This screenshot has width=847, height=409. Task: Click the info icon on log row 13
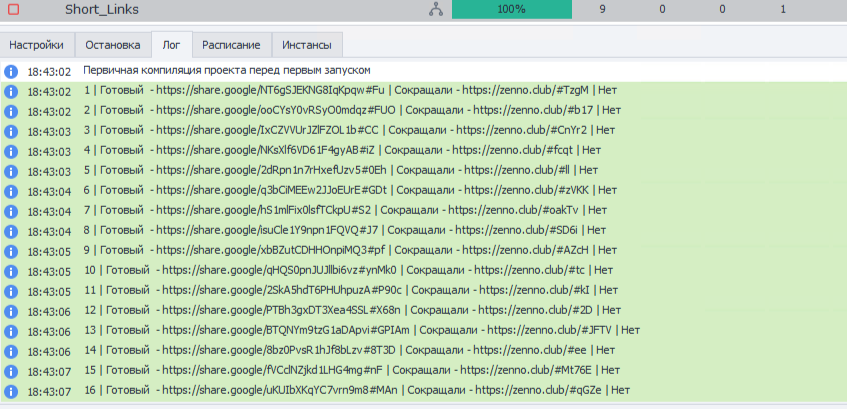point(11,331)
